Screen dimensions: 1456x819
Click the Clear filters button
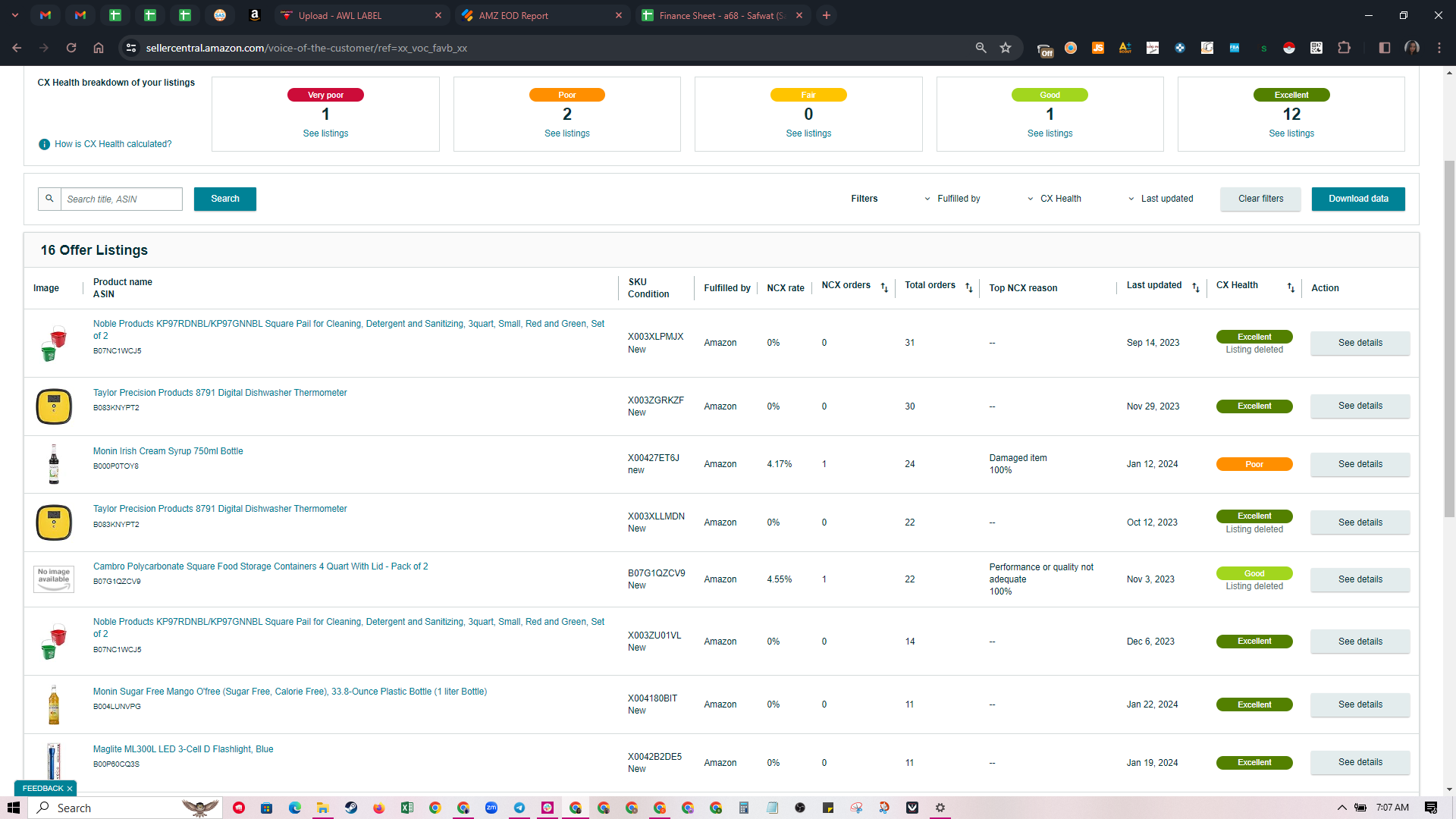pos(1260,199)
